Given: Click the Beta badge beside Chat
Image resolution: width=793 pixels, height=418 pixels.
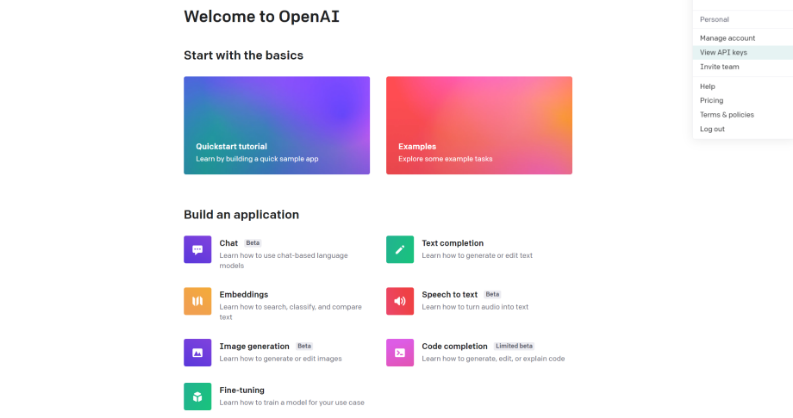Looking at the screenshot, I should pyautogui.click(x=253, y=243).
